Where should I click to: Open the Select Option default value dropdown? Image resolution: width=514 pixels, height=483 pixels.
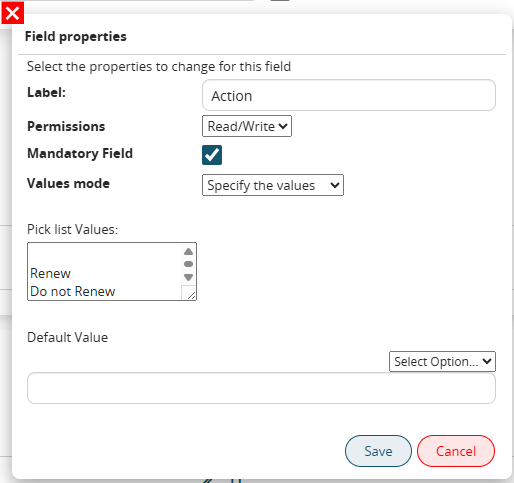(x=442, y=361)
